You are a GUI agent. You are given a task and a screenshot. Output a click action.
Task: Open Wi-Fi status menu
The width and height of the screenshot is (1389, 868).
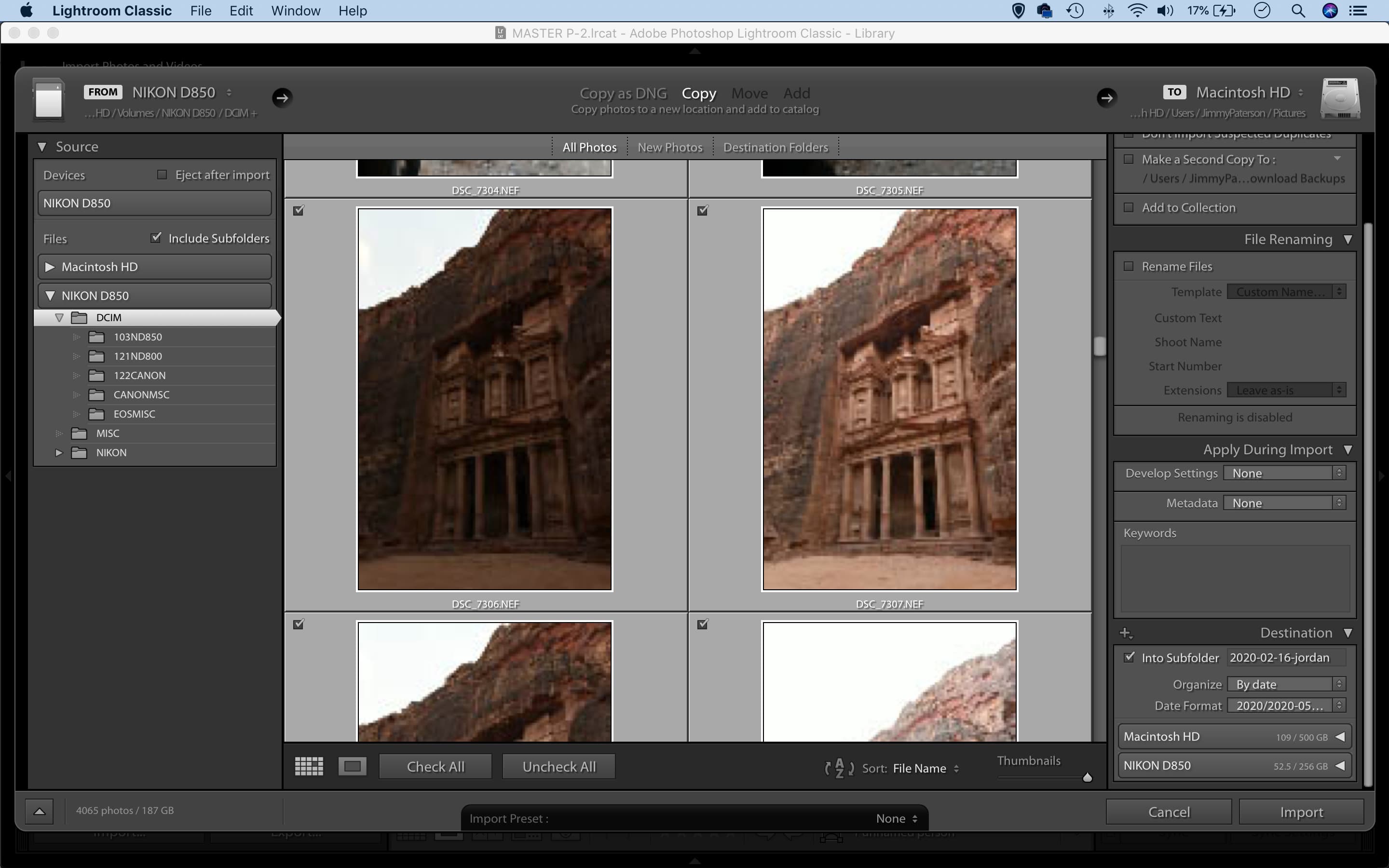pyautogui.click(x=1137, y=10)
